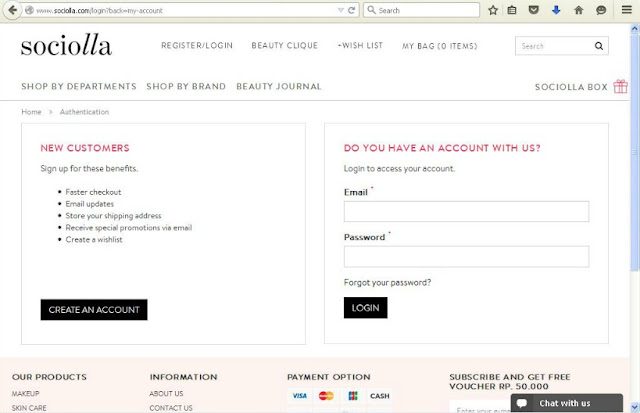Click Forgot your password link
This screenshot has width=640, height=413.
(387, 282)
